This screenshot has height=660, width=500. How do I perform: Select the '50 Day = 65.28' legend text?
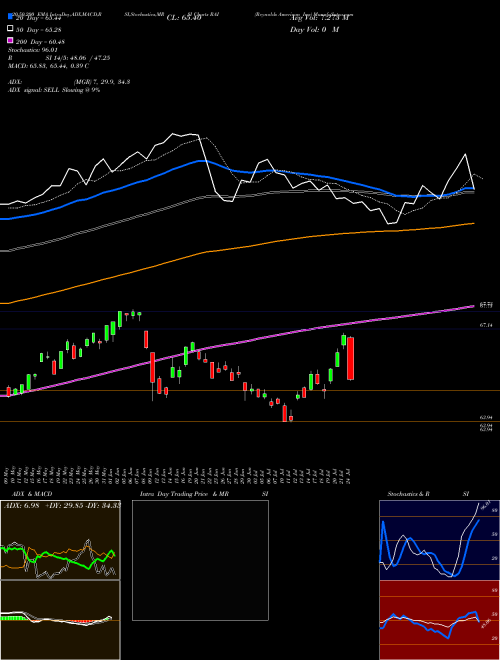pyautogui.click(x=39, y=29)
